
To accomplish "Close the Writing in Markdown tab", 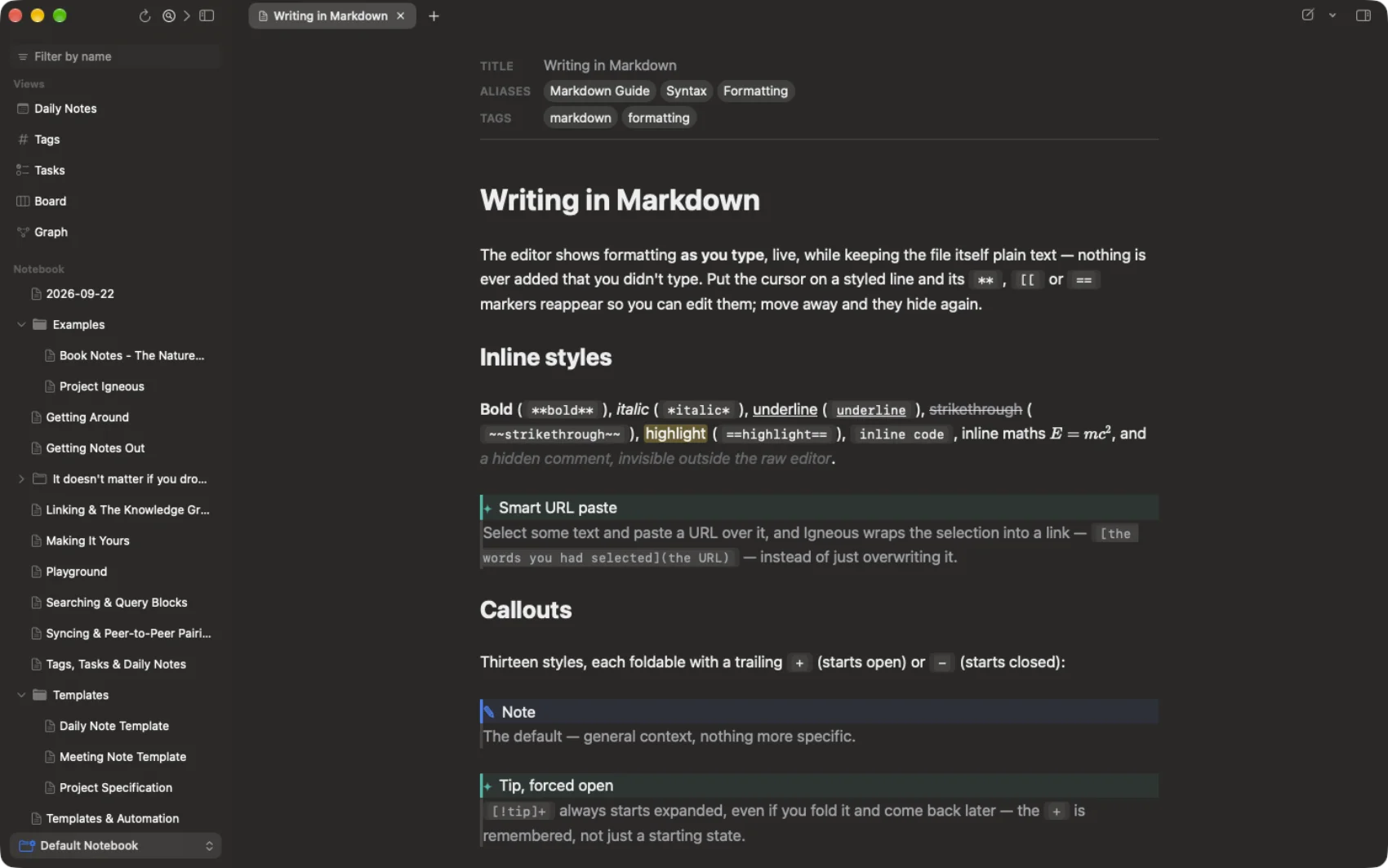I will tap(400, 16).
